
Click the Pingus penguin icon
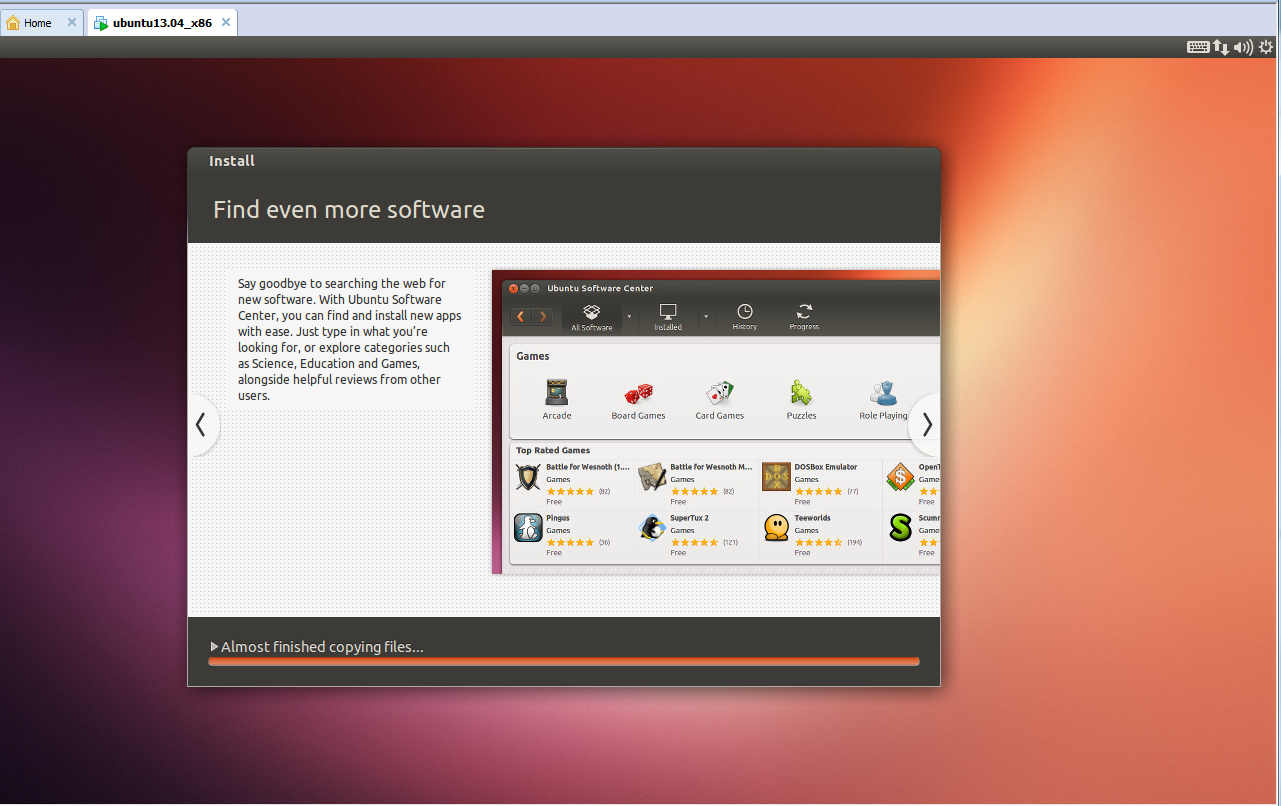click(528, 528)
